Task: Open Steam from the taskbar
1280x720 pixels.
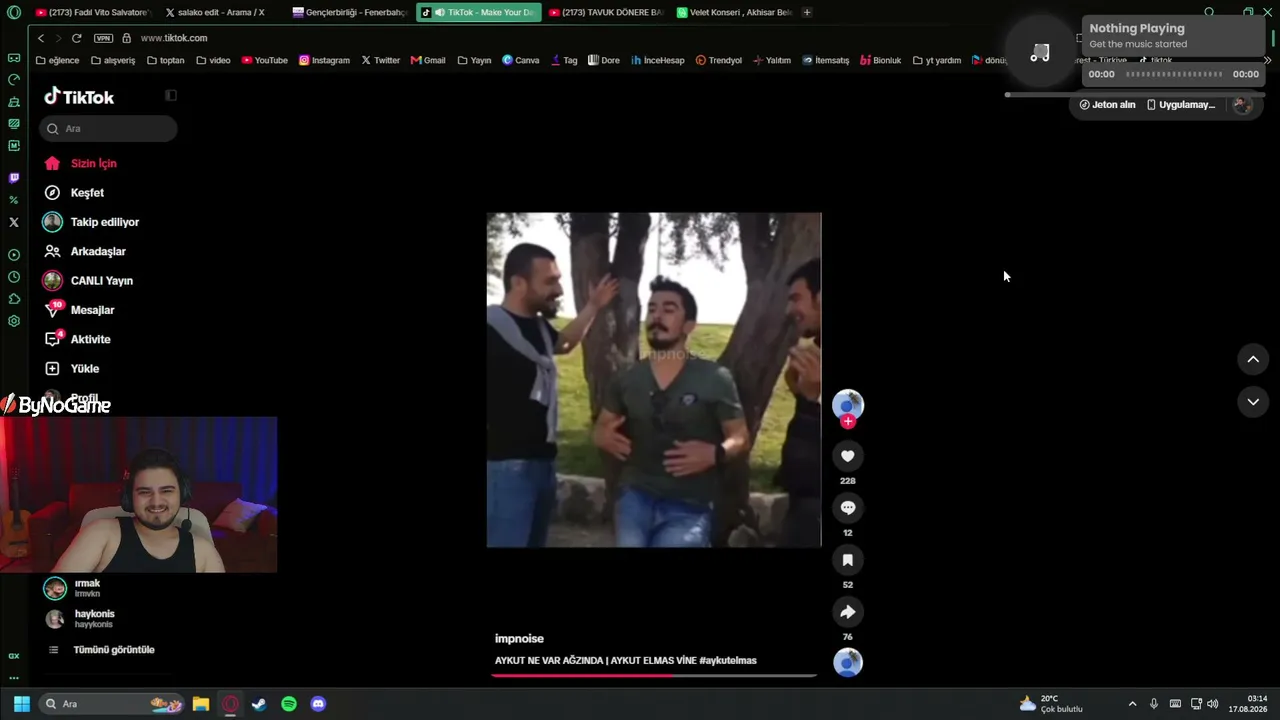Action: click(x=259, y=704)
